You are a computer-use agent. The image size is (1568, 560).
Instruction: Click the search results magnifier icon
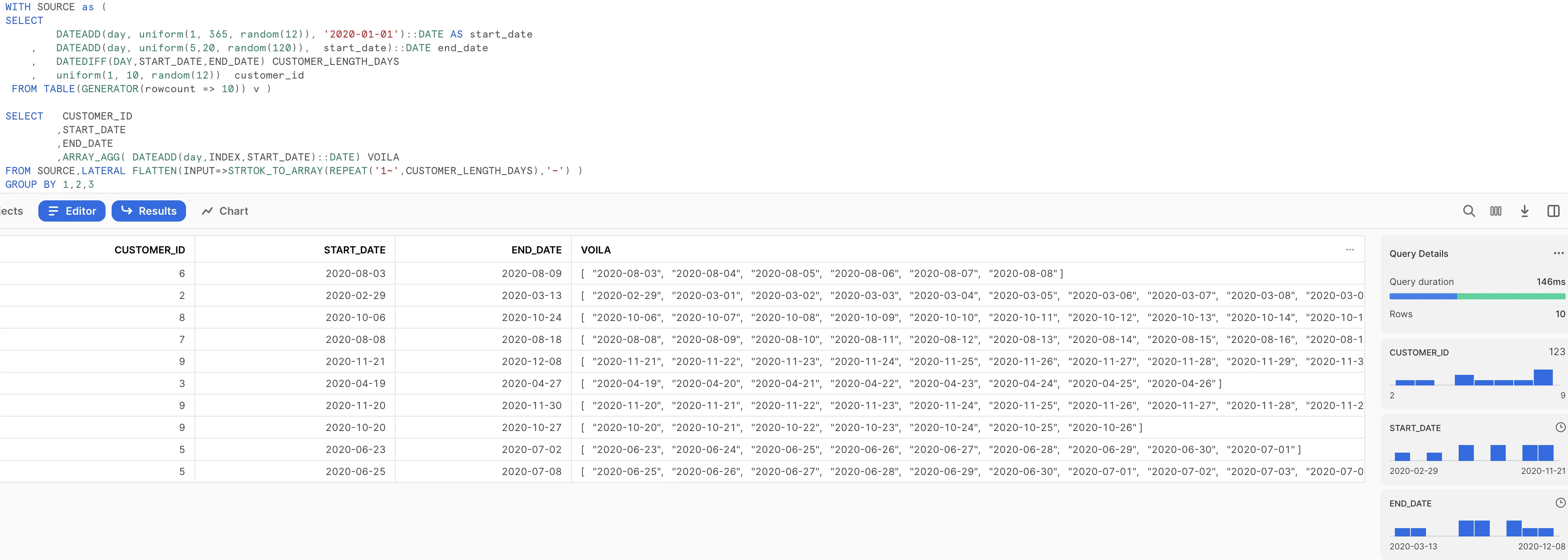pos(1469,211)
